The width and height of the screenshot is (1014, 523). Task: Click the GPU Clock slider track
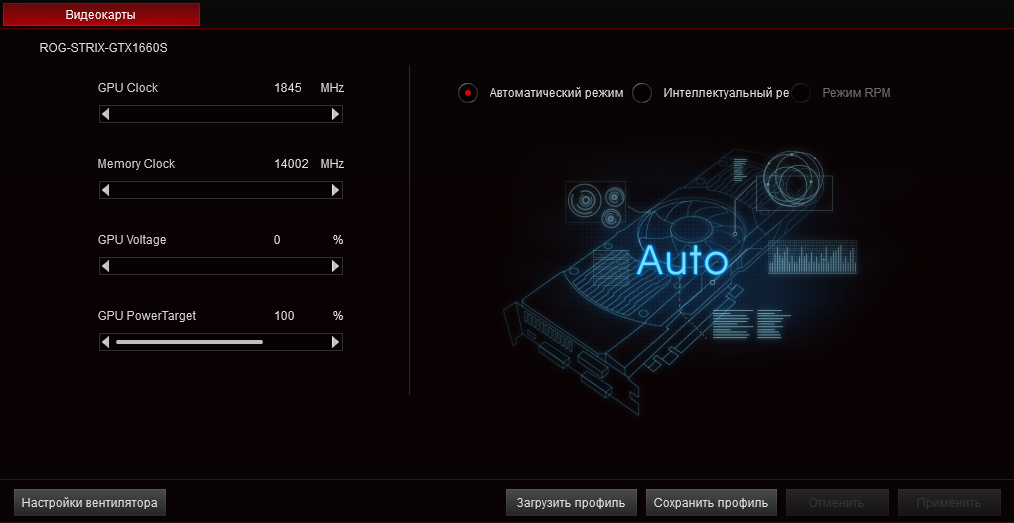point(221,114)
